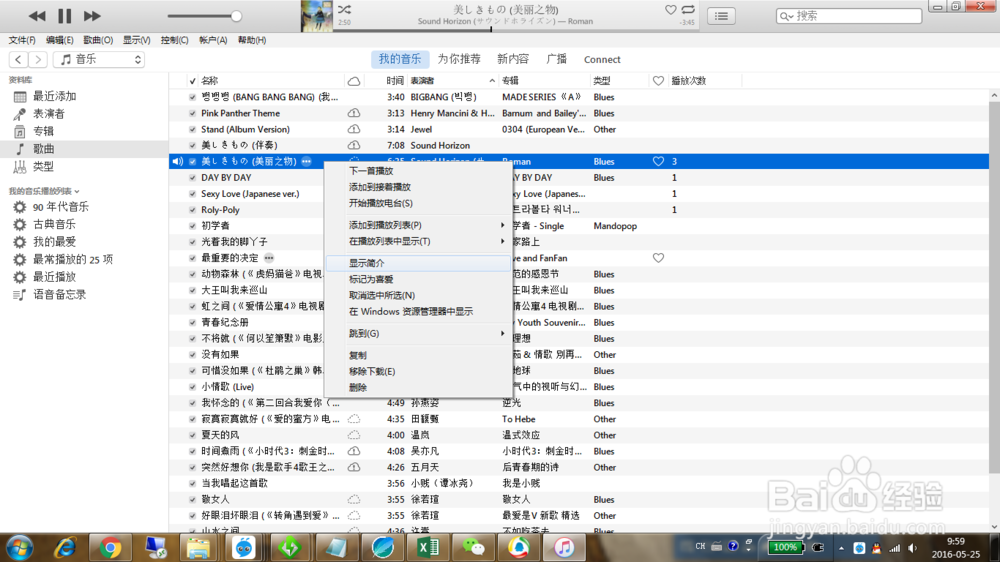Screen dimensions: 1000x562
Task: Sort by the 时间 column header
Action: click(x=395, y=81)
